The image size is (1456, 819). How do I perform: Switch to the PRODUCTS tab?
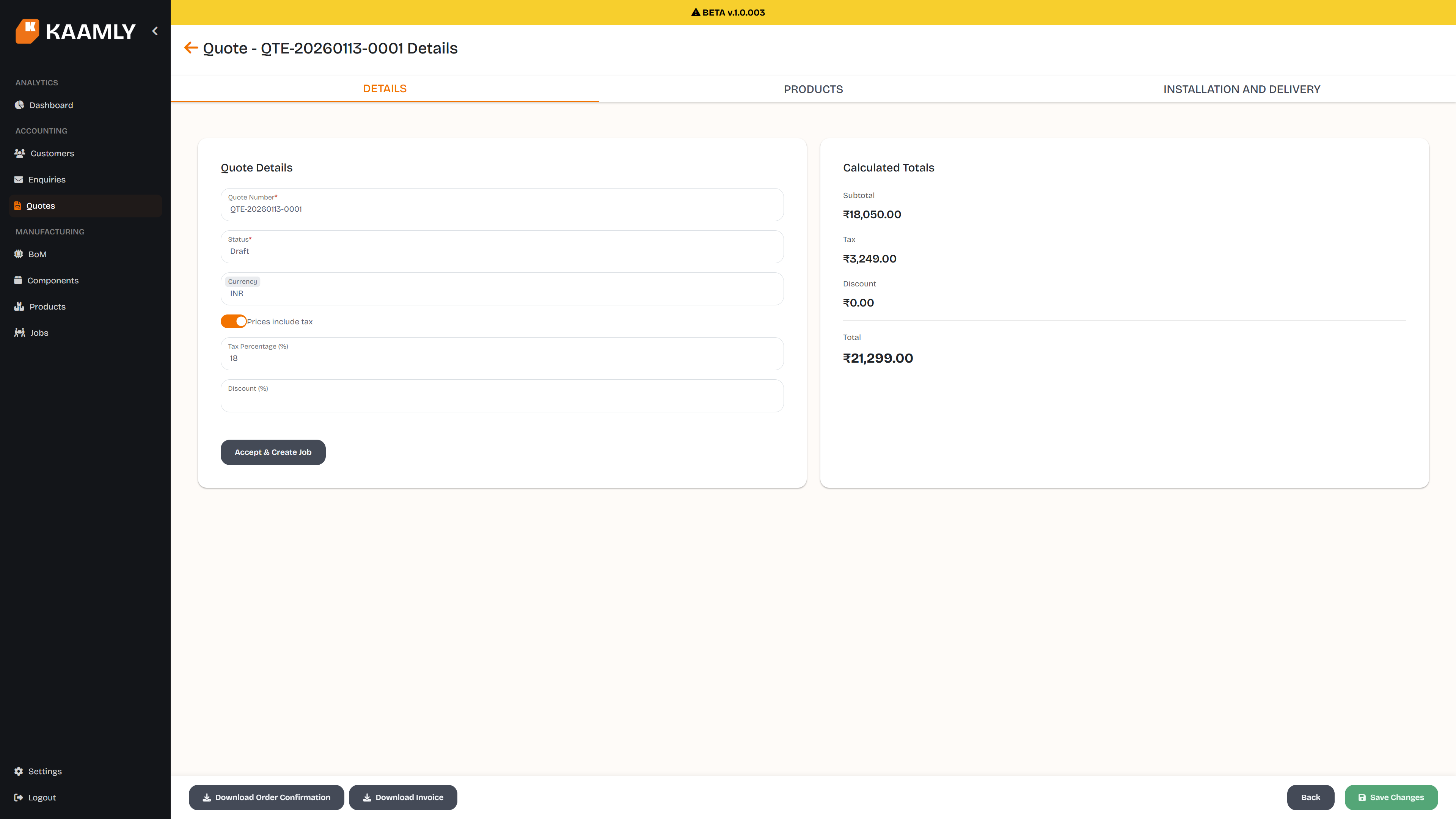click(814, 89)
